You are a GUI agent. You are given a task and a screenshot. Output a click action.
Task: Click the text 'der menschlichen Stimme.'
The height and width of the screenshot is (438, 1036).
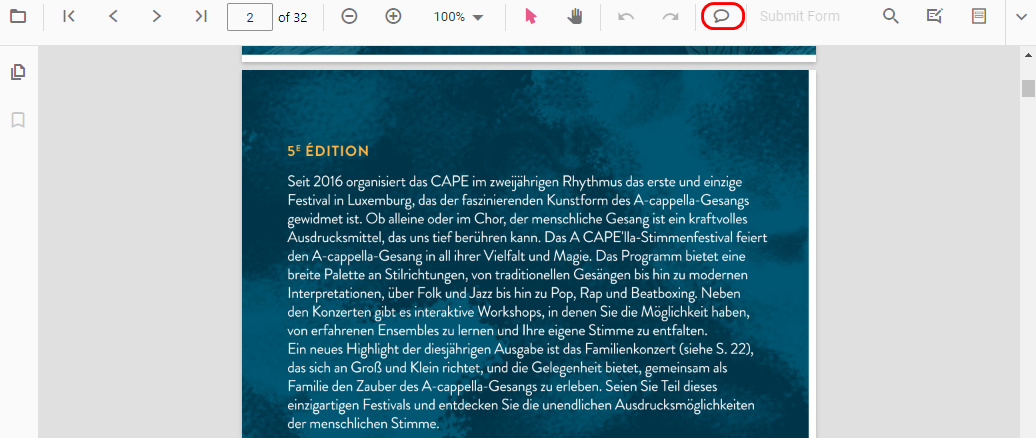tap(363, 423)
